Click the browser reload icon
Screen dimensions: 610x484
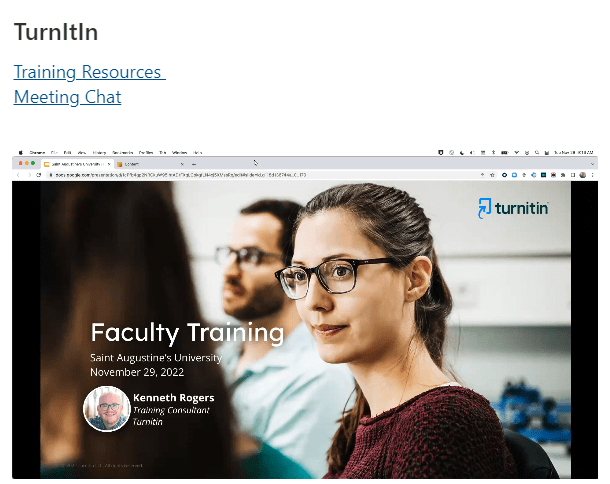point(39,175)
